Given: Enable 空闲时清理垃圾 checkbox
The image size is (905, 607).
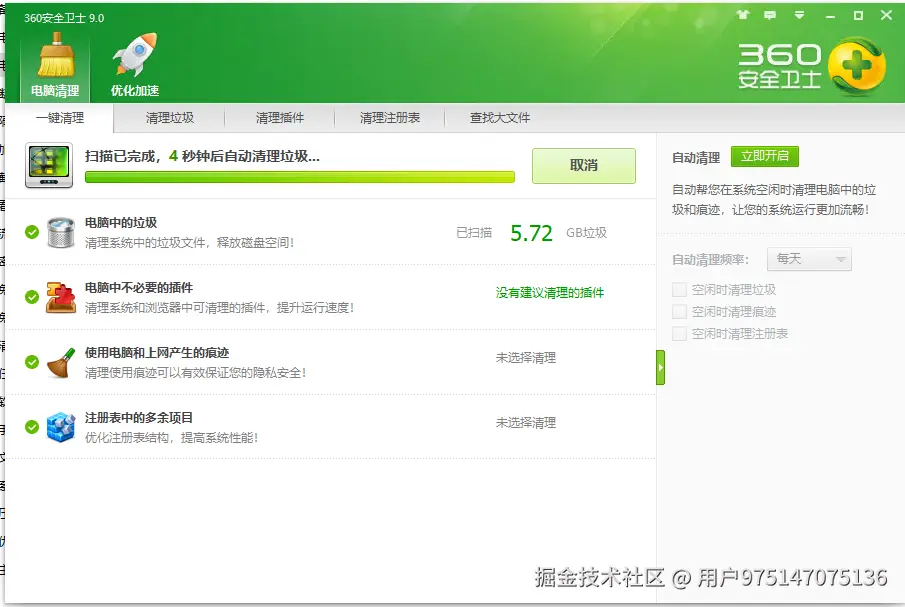Looking at the screenshot, I should coord(679,290).
